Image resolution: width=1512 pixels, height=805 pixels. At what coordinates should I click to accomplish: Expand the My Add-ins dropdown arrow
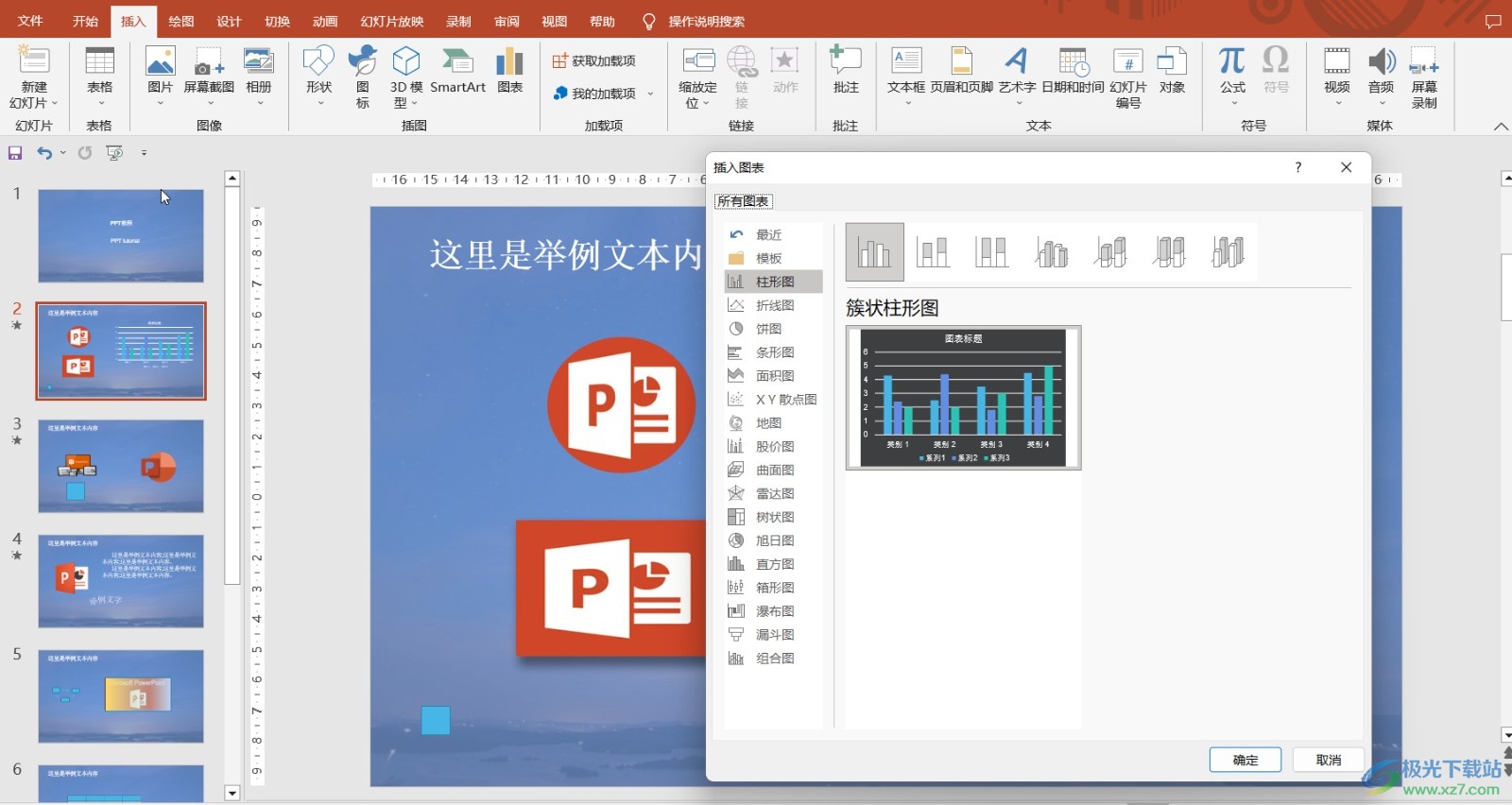pyautogui.click(x=650, y=94)
